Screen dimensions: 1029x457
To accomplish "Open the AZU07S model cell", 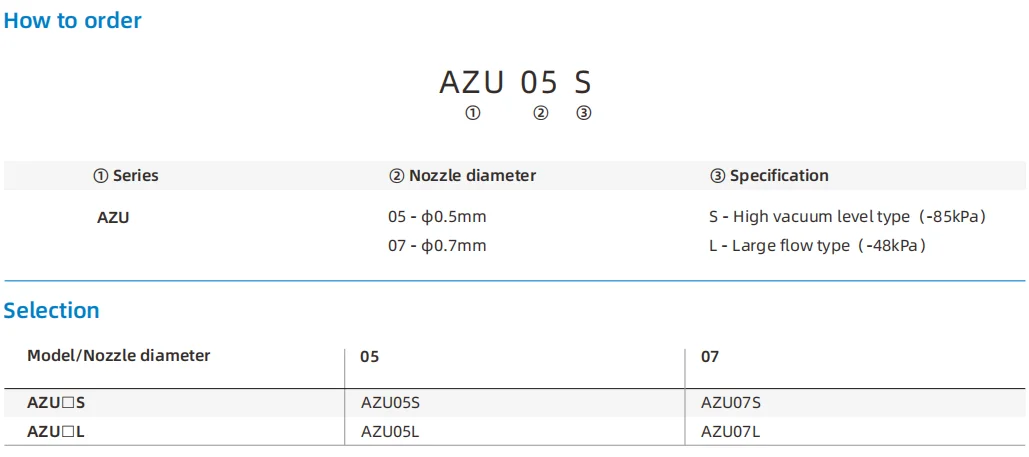I will pyautogui.click(x=731, y=402).
